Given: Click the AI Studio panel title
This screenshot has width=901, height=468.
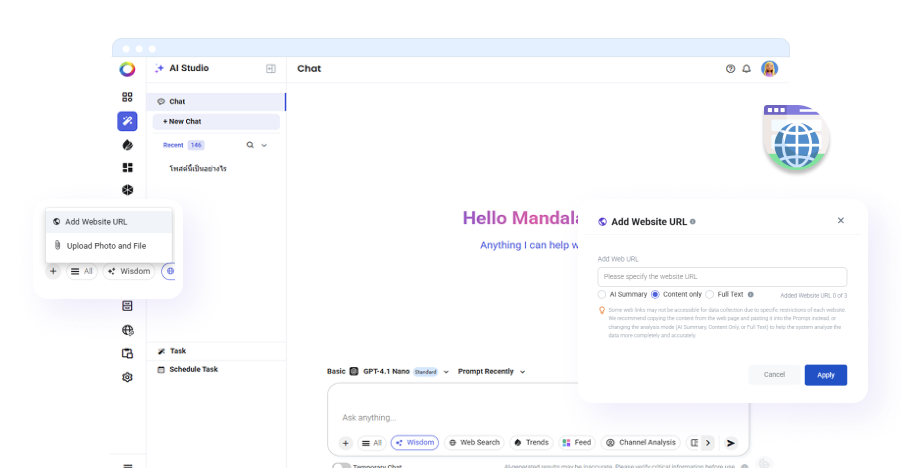Looking at the screenshot, I should [x=188, y=68].
